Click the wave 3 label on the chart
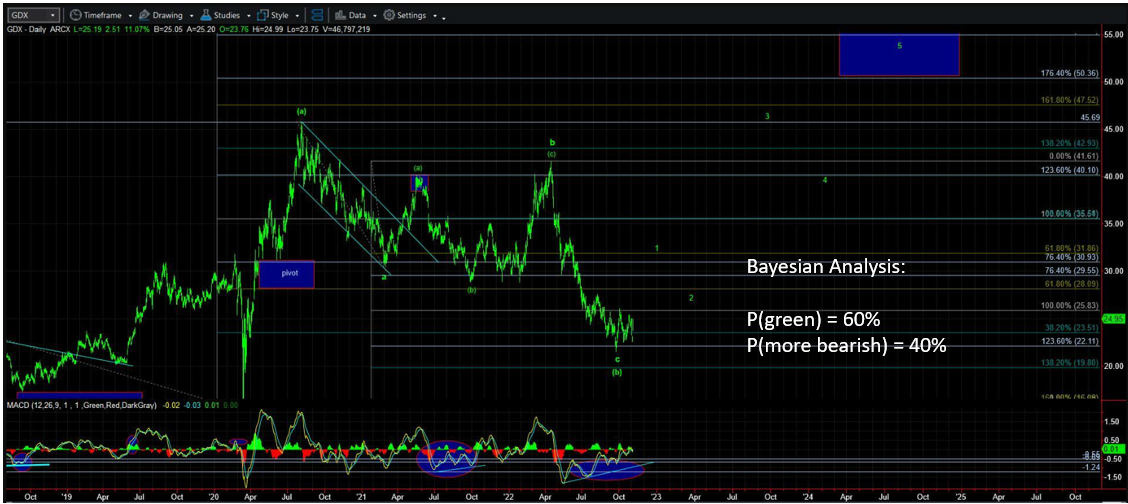Image resolution: width=1128 pixels, height=504 pixels. [x=768, y=116]
